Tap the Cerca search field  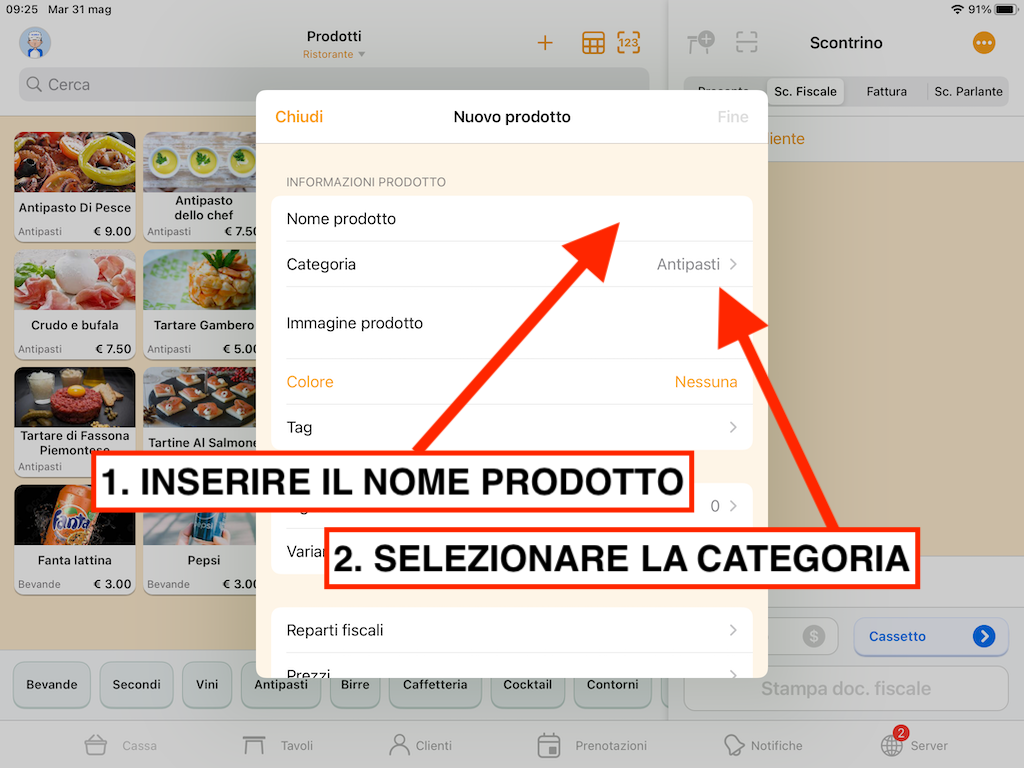tap(334, 84)
